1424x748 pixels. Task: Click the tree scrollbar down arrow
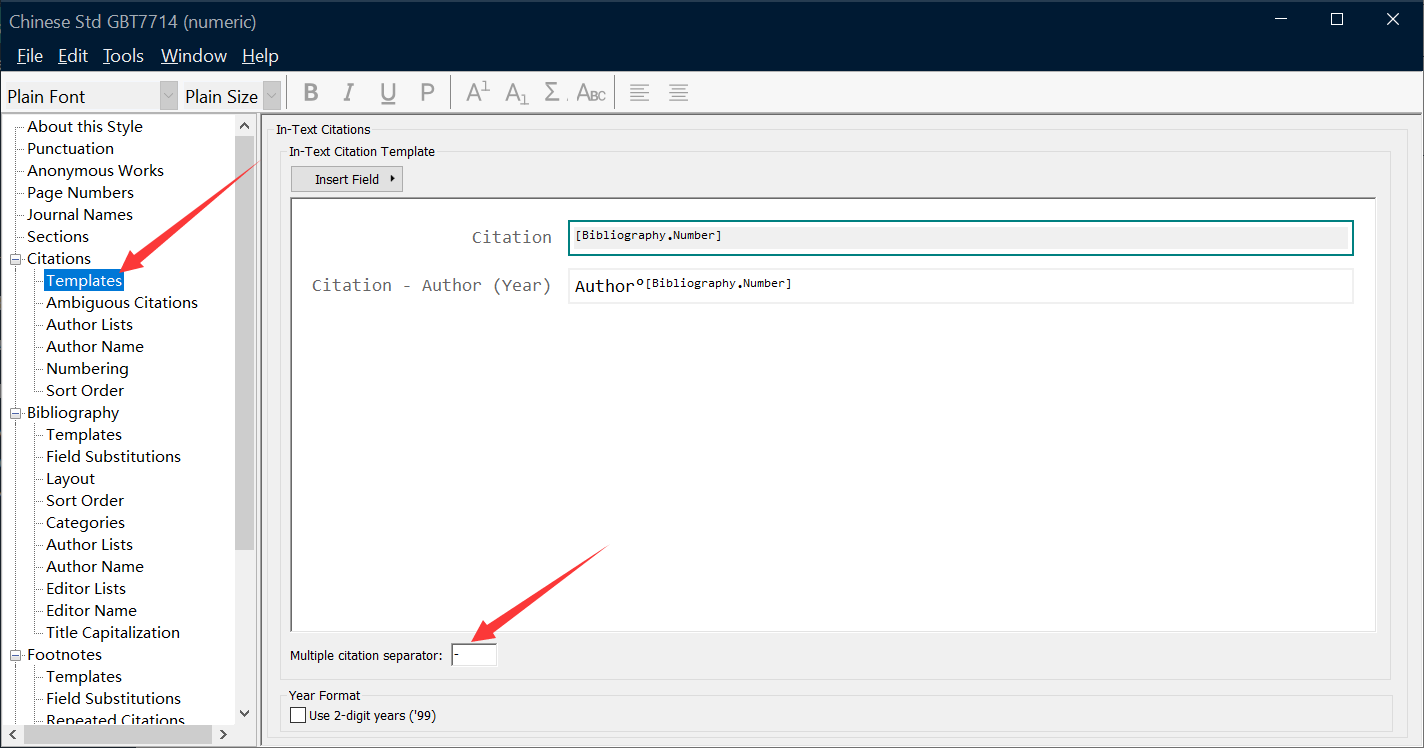click(x=245, y=714)
